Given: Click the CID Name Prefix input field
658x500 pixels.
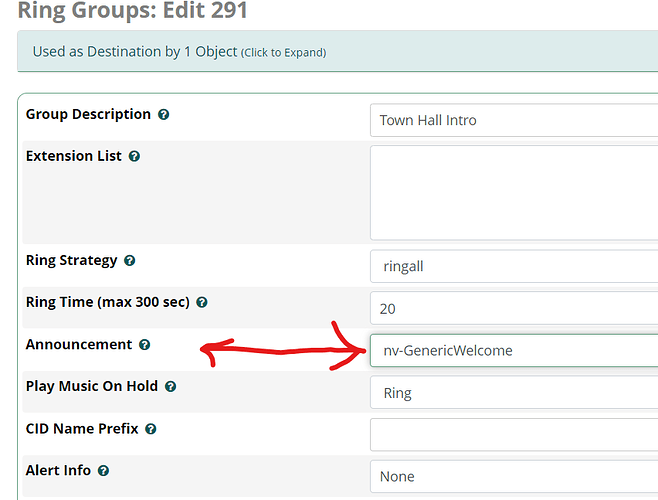Looking at the screenshot, I should point(514,435).
